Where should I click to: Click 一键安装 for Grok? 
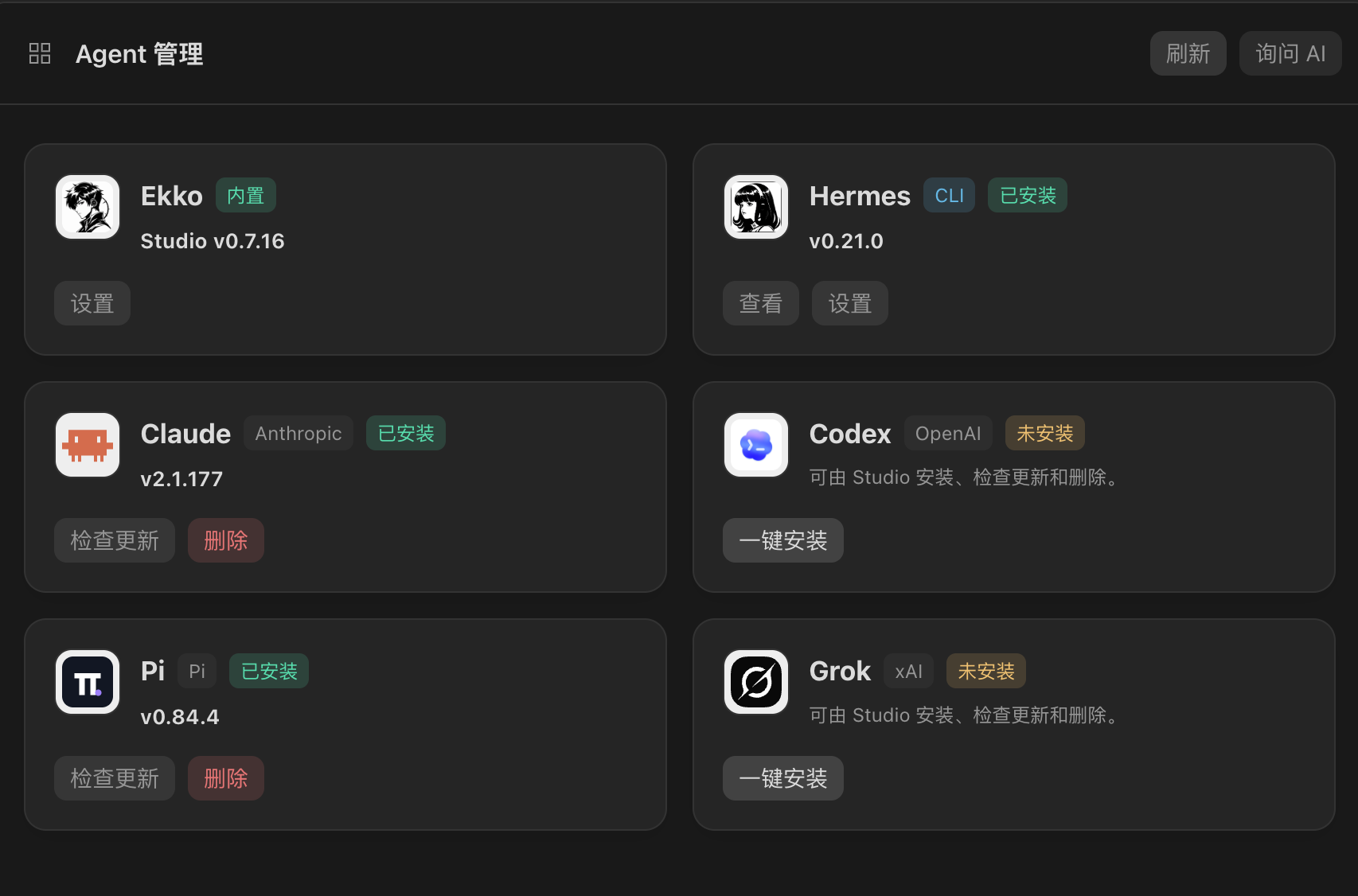(x=783, y=778)
